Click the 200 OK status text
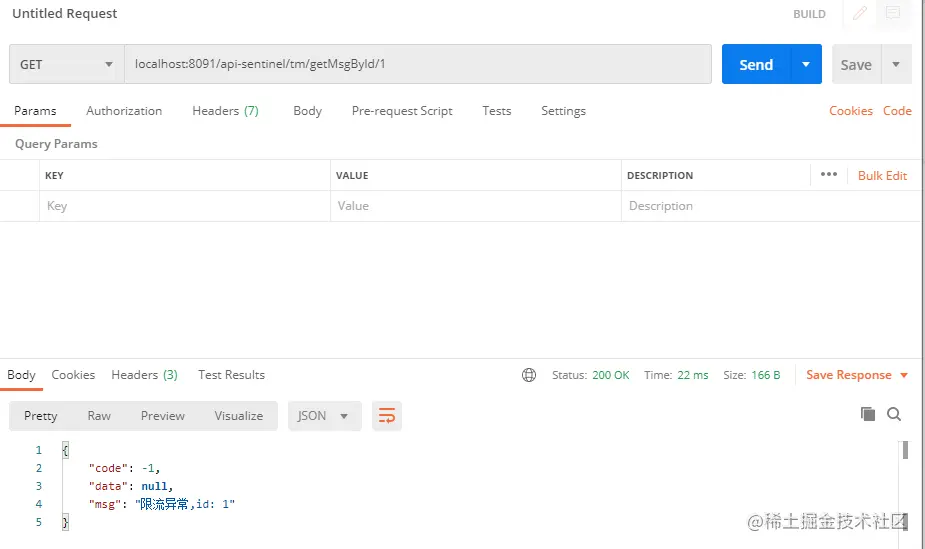925x549 pixels. point(611,375)
